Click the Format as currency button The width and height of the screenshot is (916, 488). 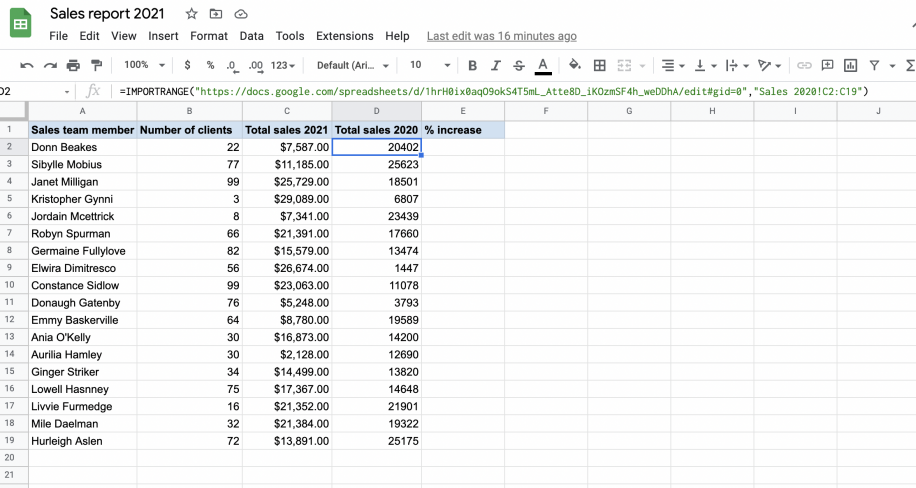(188, 65)
